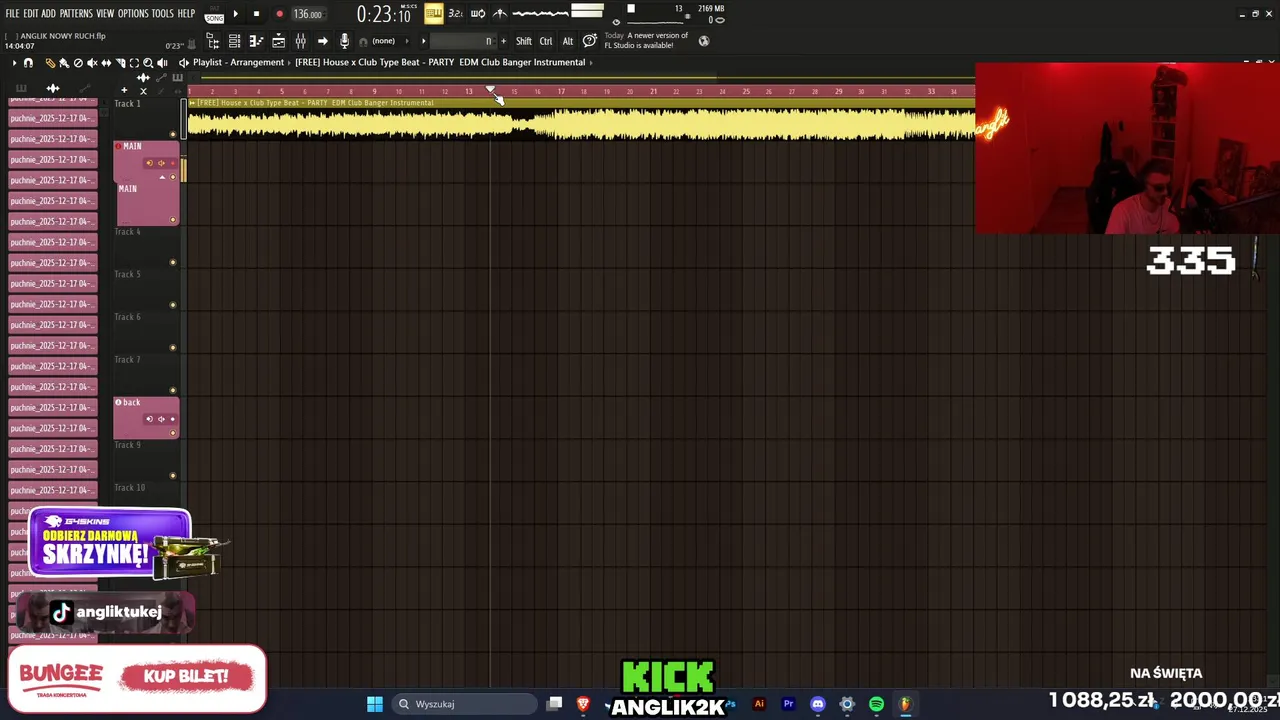Click the 0:23:10 time display
The height and width of the screenshot is (720, 1280).
(384, 14)
